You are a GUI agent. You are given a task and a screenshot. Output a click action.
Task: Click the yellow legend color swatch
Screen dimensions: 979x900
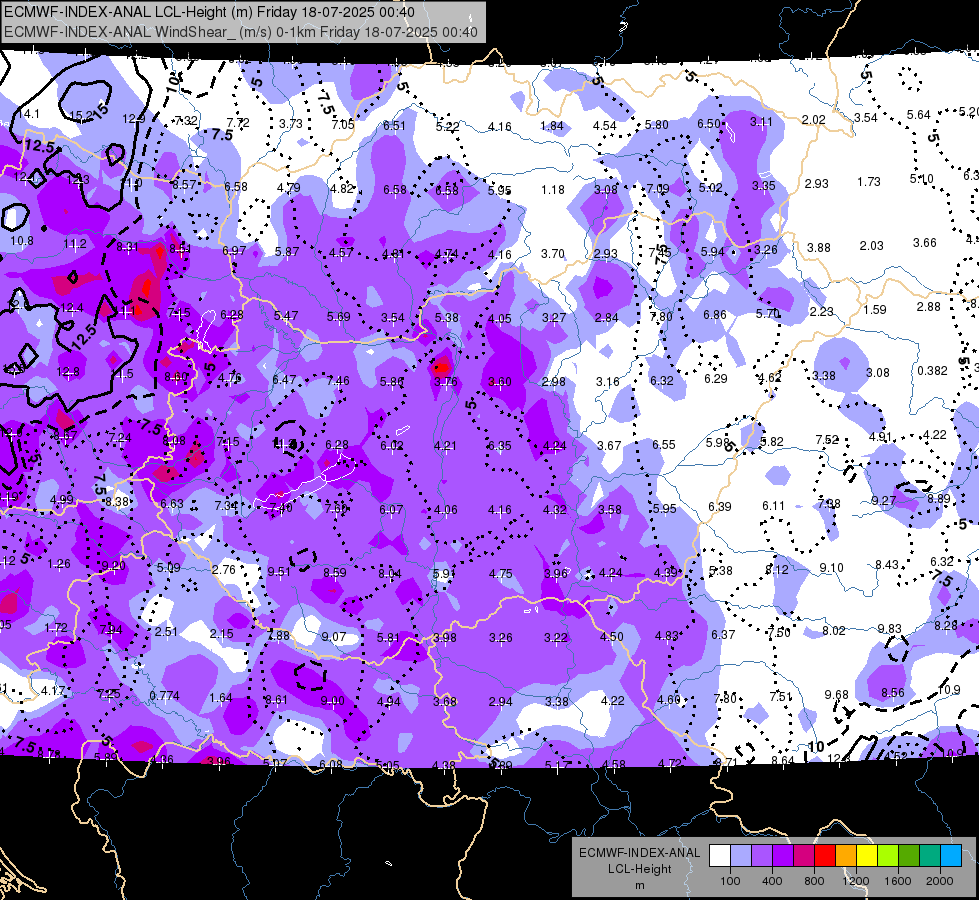867,856
